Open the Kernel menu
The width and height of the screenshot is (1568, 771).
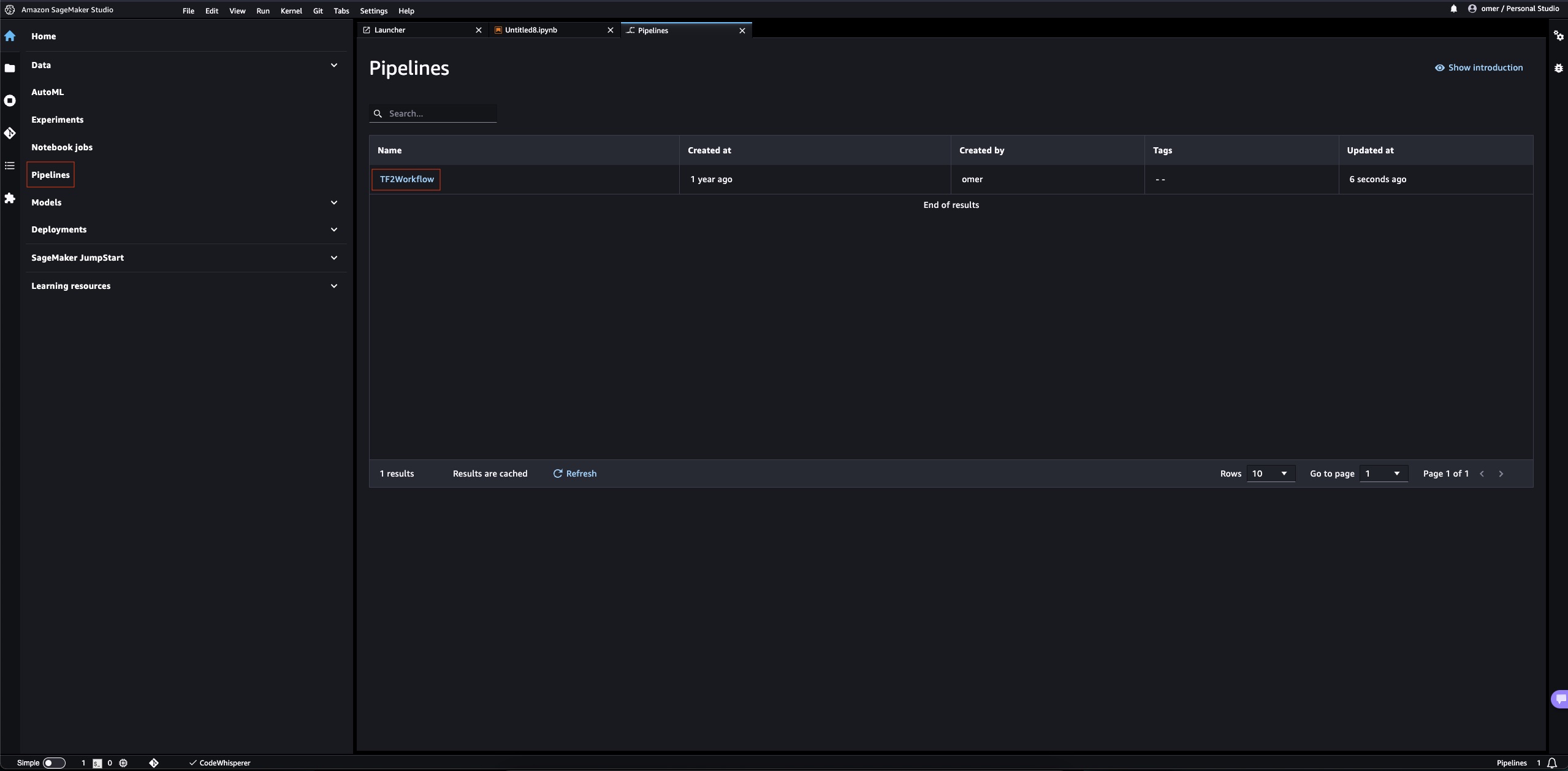(291, 11)
